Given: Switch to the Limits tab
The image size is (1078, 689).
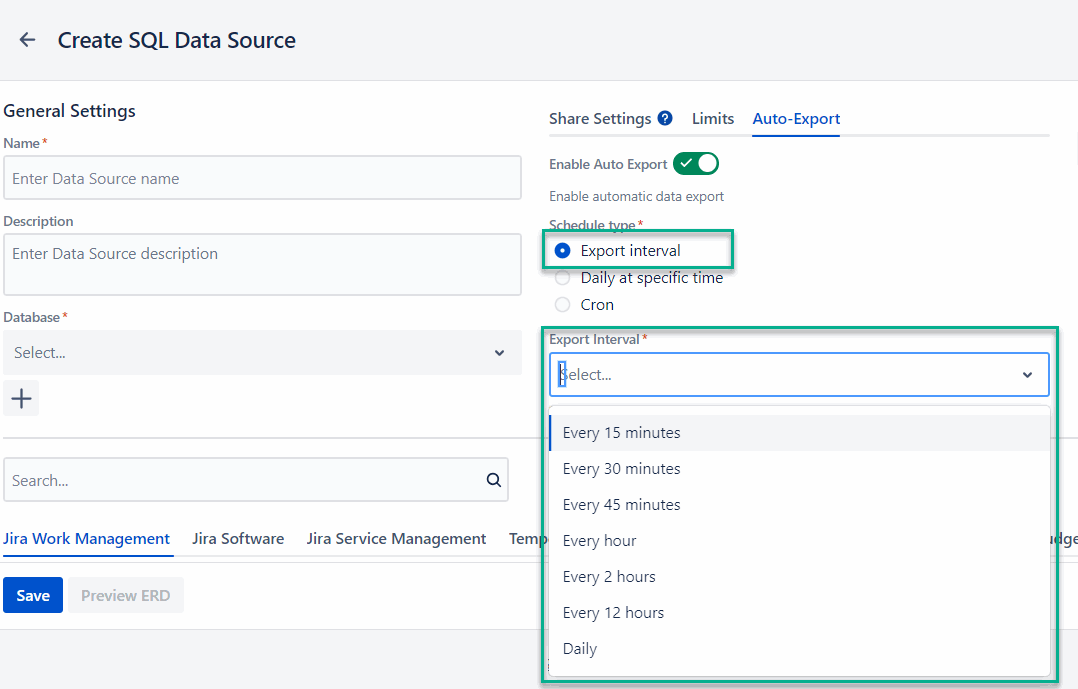Looking at the screenshot, I should coord(712,119).
